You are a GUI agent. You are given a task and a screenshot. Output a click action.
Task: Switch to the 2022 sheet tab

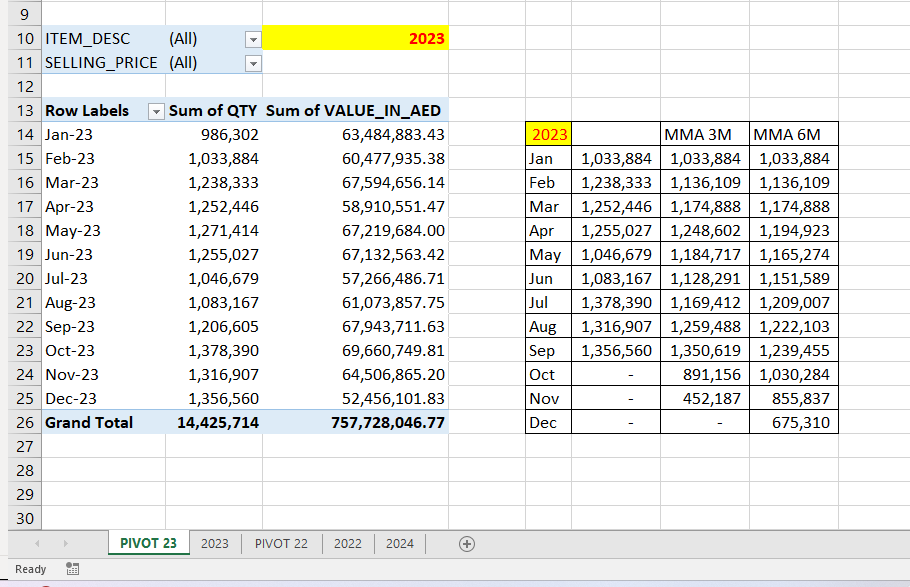tap(347, 543)
